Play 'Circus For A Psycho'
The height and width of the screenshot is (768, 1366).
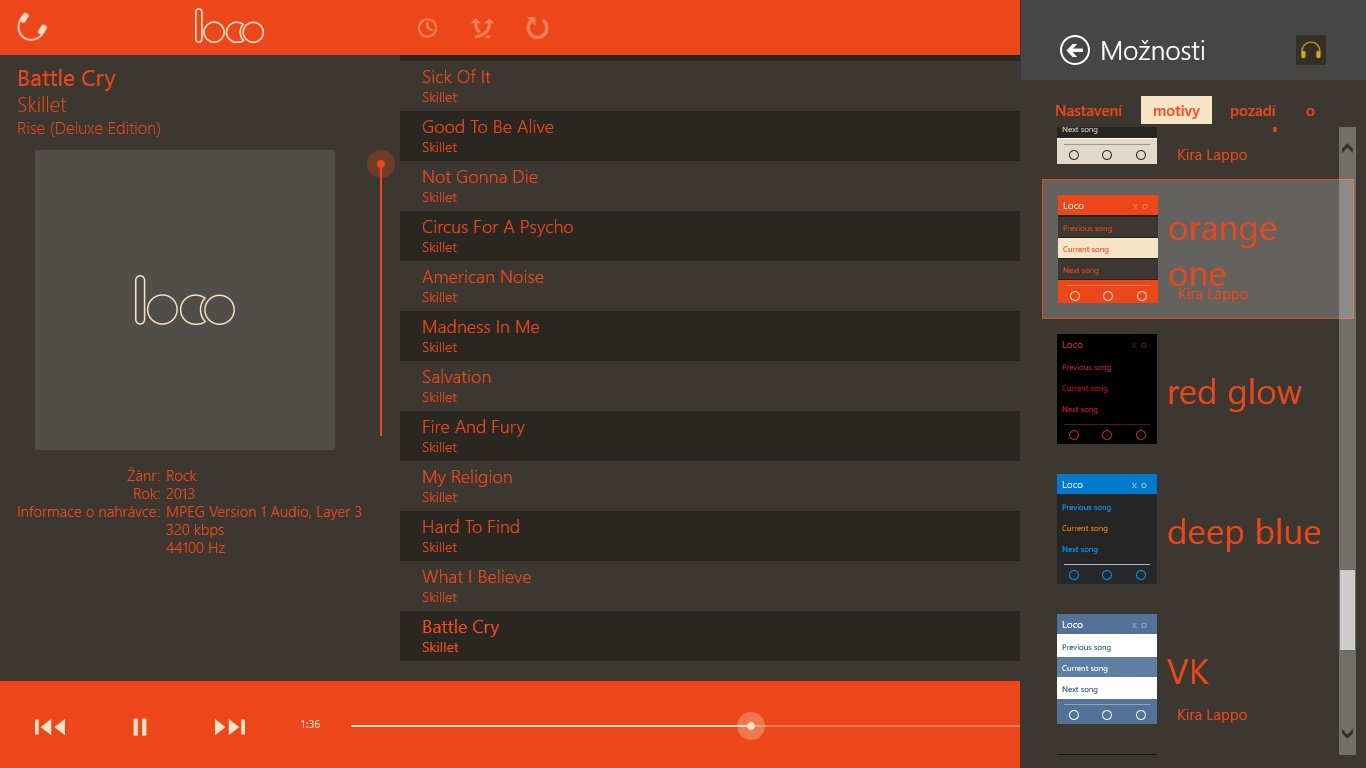click(710, 236)
